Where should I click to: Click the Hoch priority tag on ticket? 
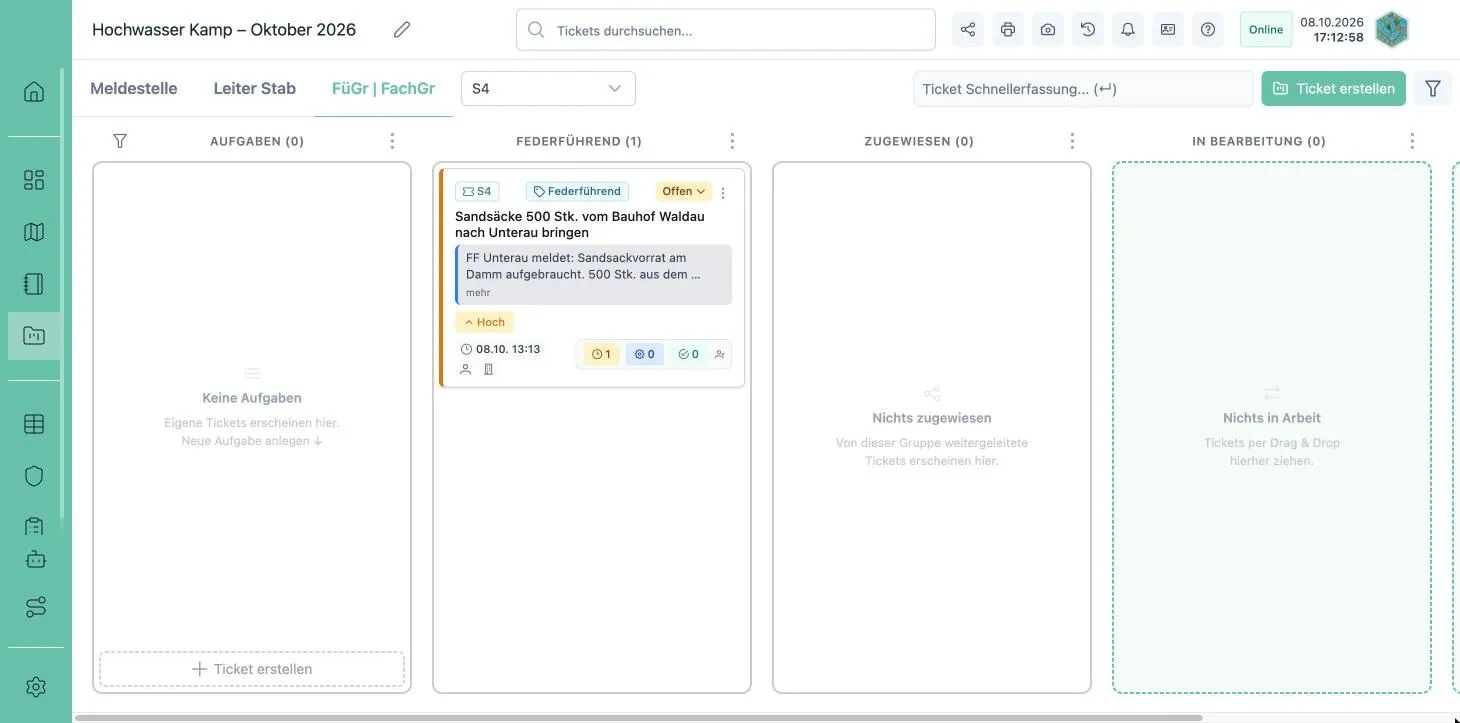(x=485, y=322)
